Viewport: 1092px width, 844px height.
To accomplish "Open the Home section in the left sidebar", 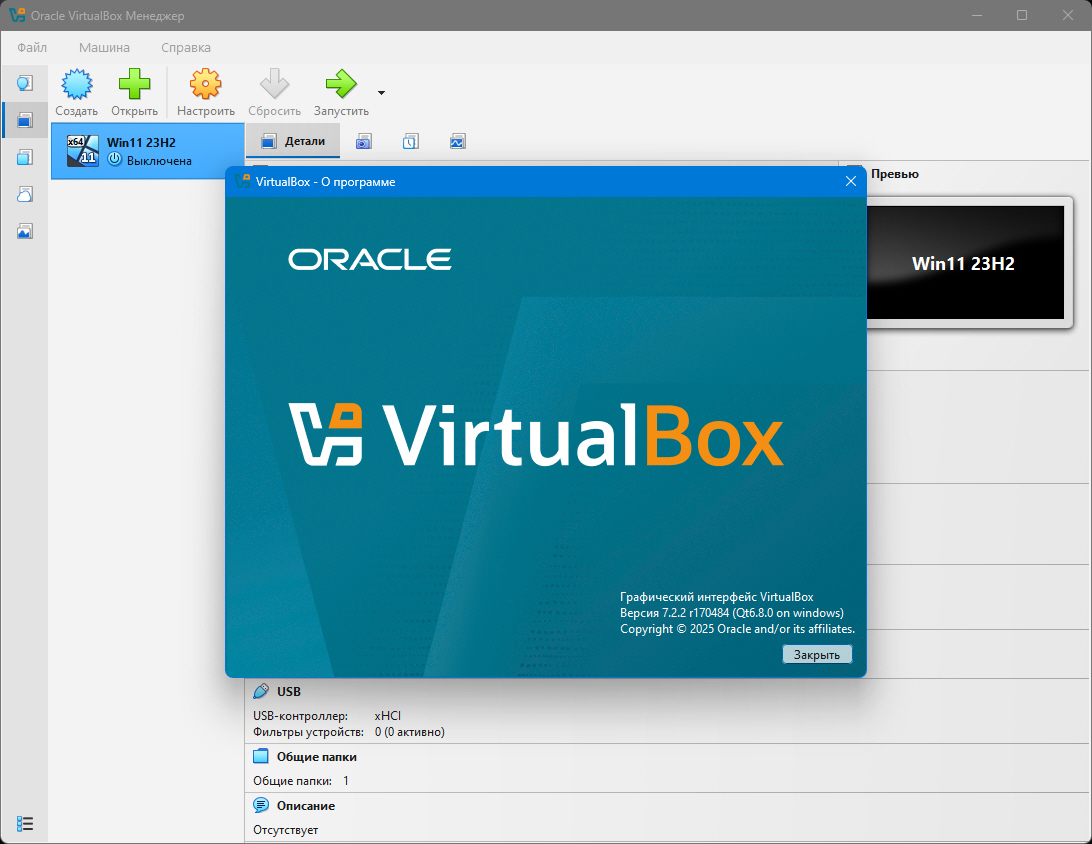I will pyautogui.click(x=24, y=84).
